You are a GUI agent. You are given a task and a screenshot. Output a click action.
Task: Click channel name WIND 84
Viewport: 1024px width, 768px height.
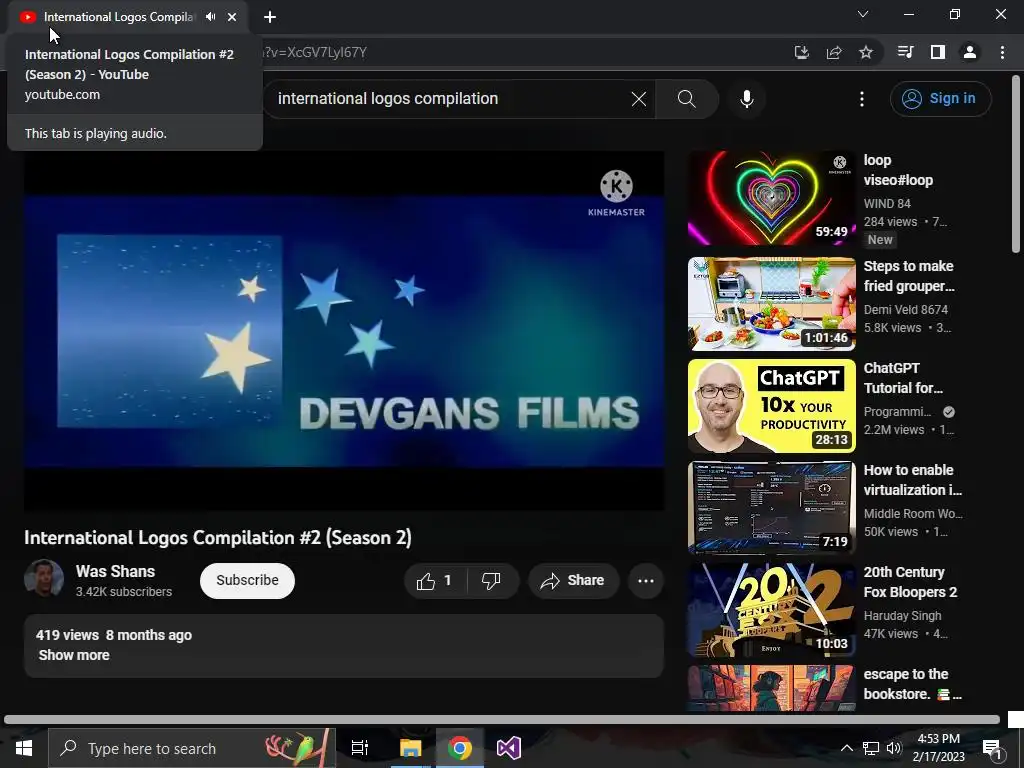click(x=887, y=204)
